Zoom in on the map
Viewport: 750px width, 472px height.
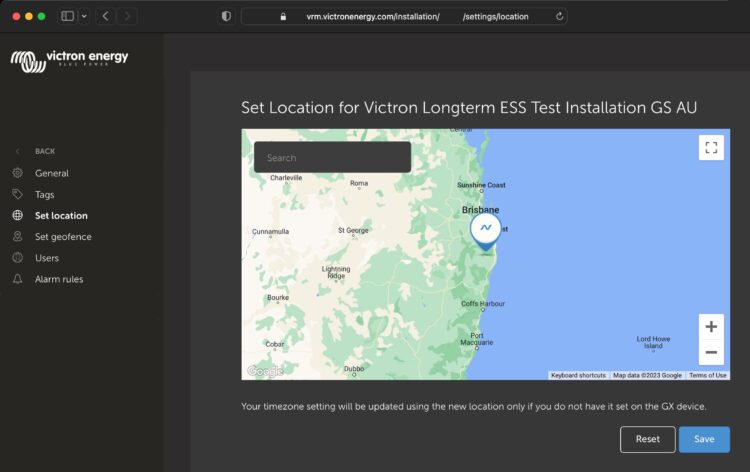711,327
